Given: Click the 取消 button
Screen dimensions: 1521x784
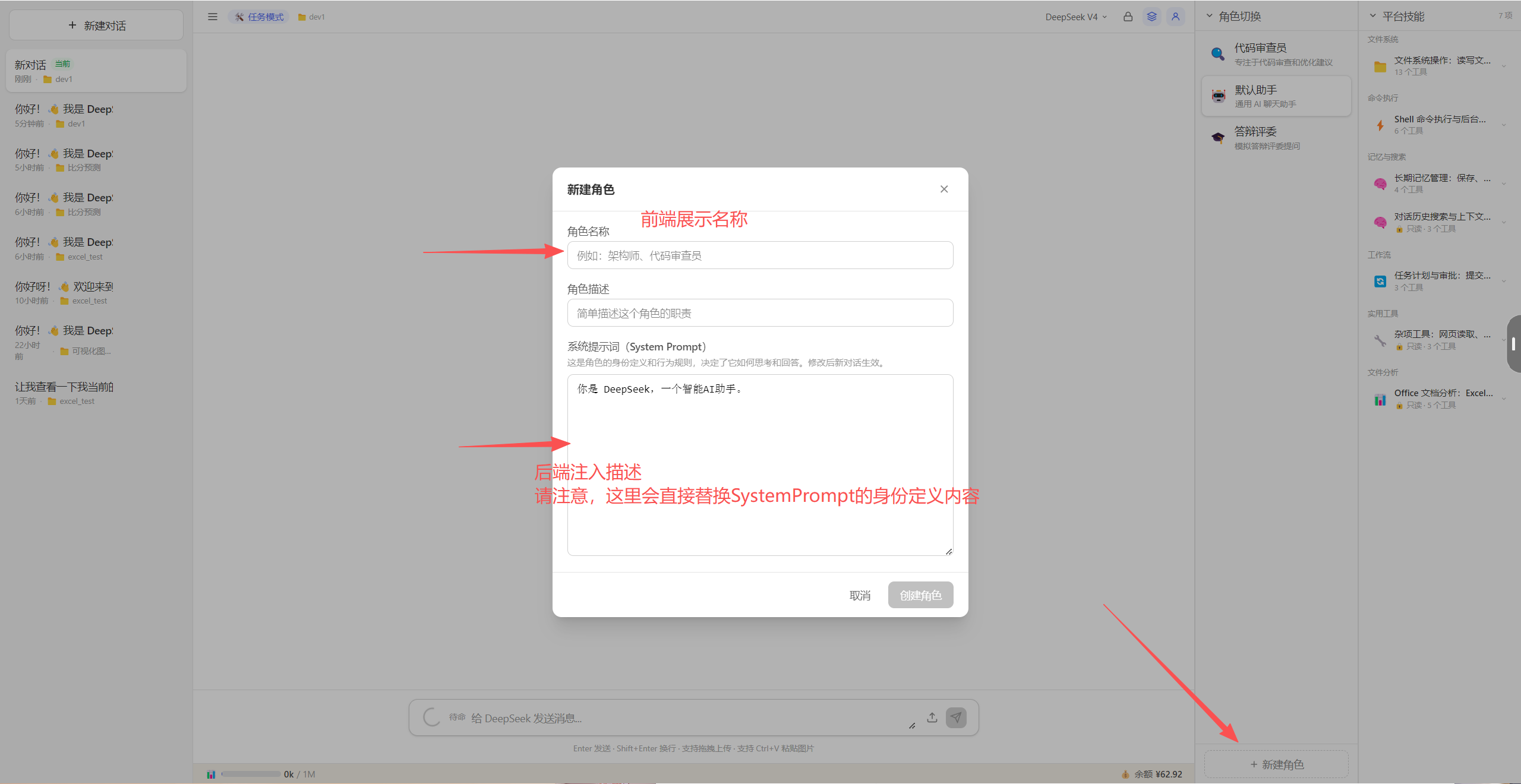Looking at the screenshot, I should 860,595.
